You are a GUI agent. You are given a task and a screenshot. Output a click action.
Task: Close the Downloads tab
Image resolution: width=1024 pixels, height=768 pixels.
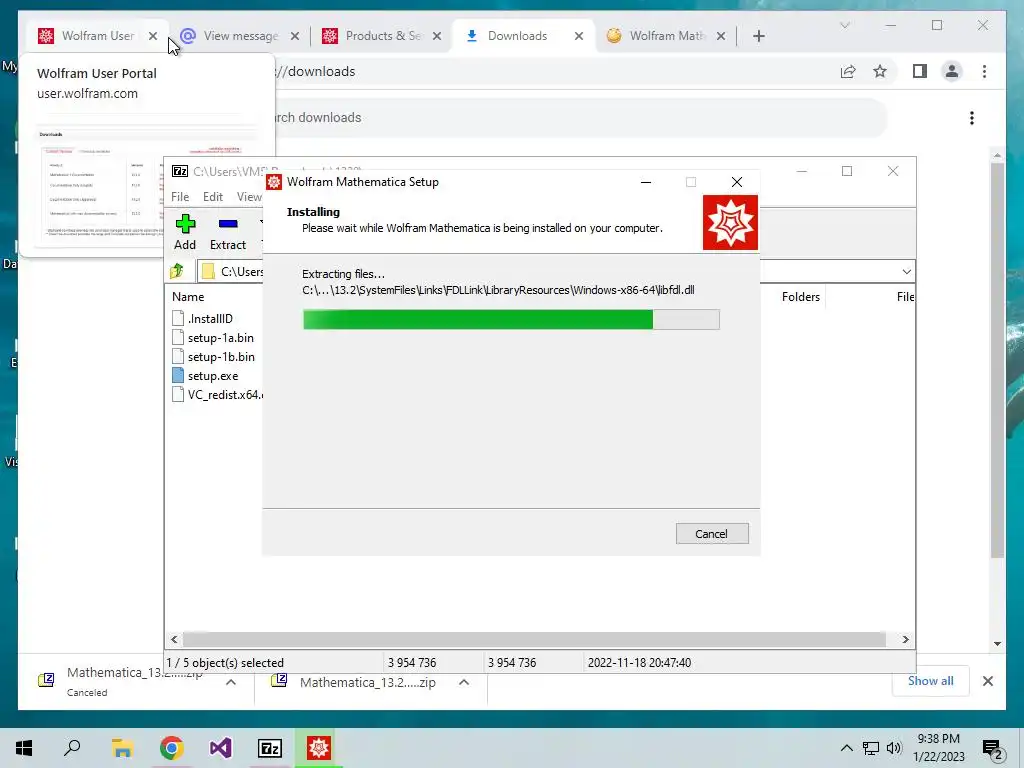579,36
